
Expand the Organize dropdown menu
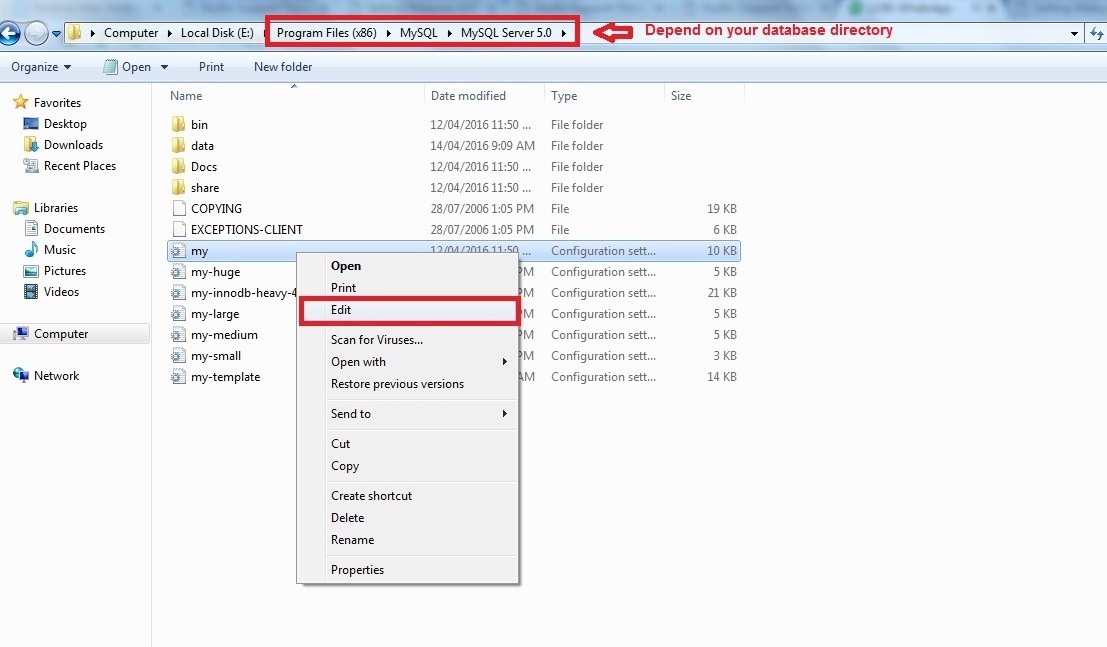click(41, 67)
